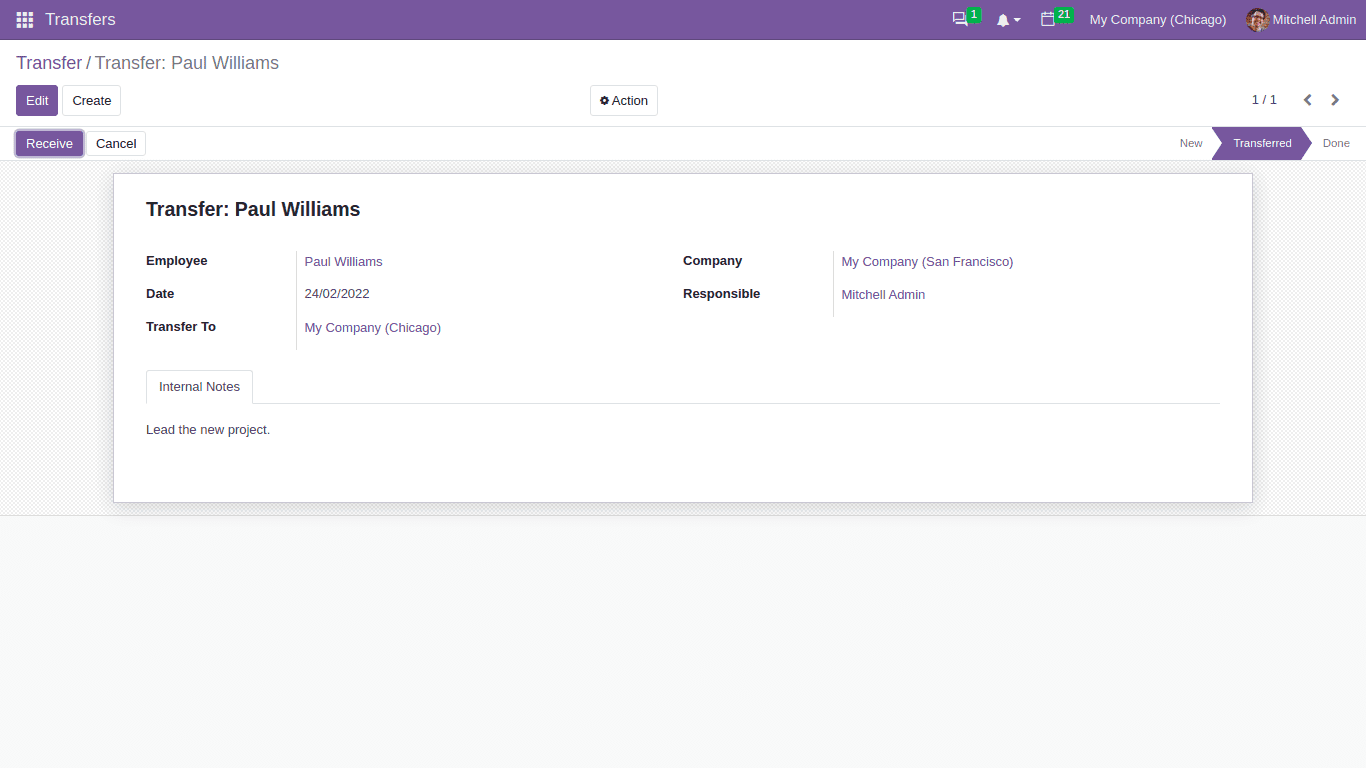Screen dimensions: 1366x768
Task: Open the Paul Williams employee link
Action: tap(343, 261)
